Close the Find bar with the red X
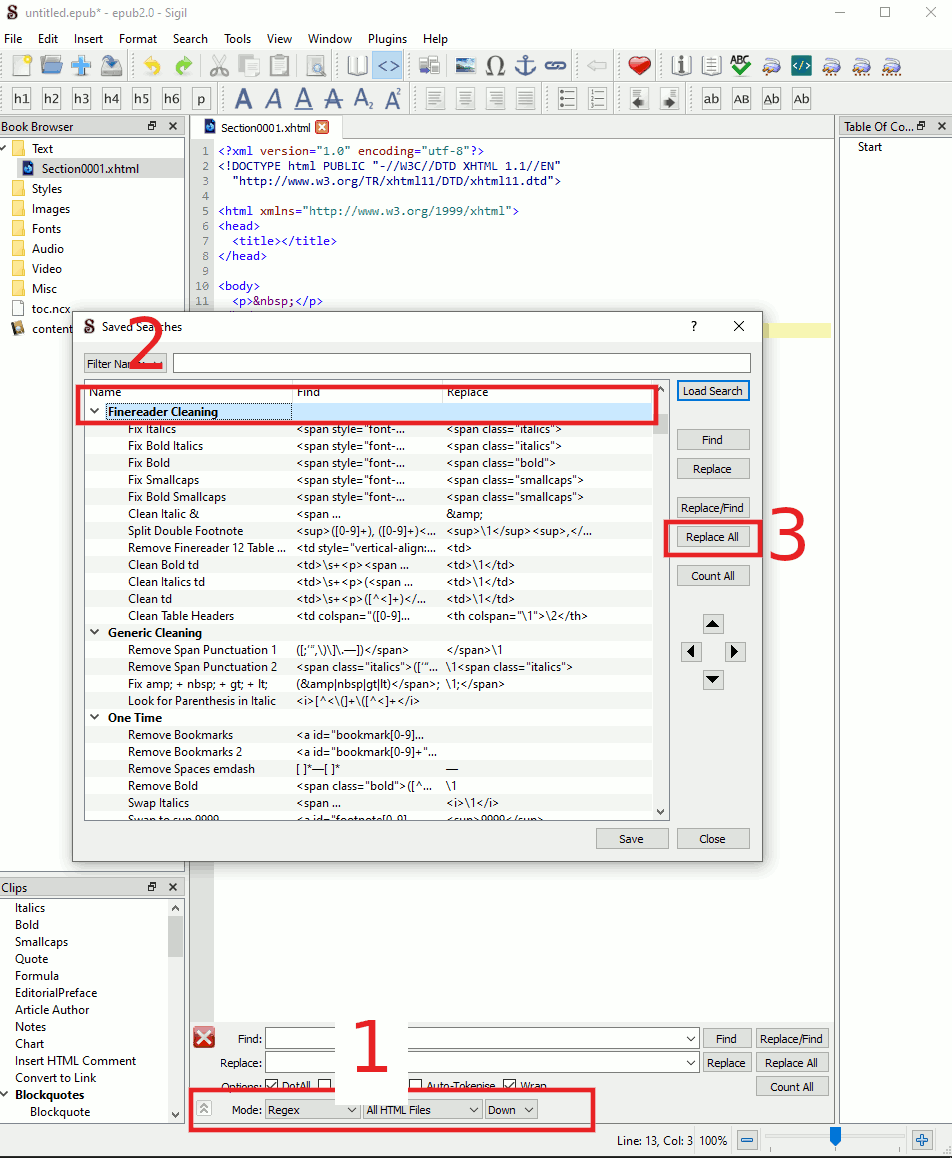The width and height of the screenshot is (952, 1158). (x=204, y=1037)
